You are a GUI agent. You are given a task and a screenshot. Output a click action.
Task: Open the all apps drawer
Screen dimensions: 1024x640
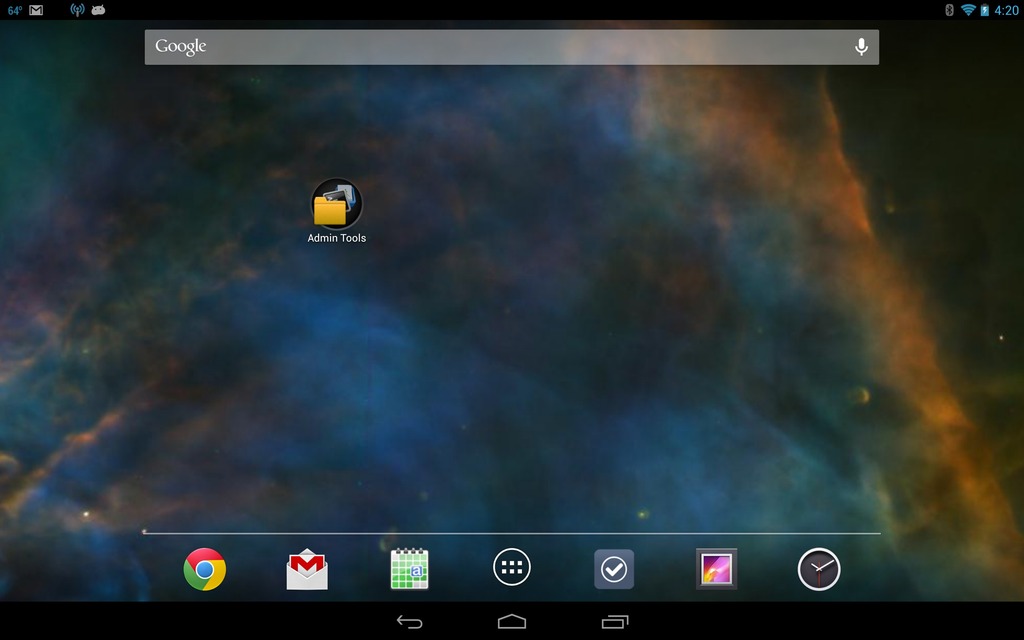point(512,567)
